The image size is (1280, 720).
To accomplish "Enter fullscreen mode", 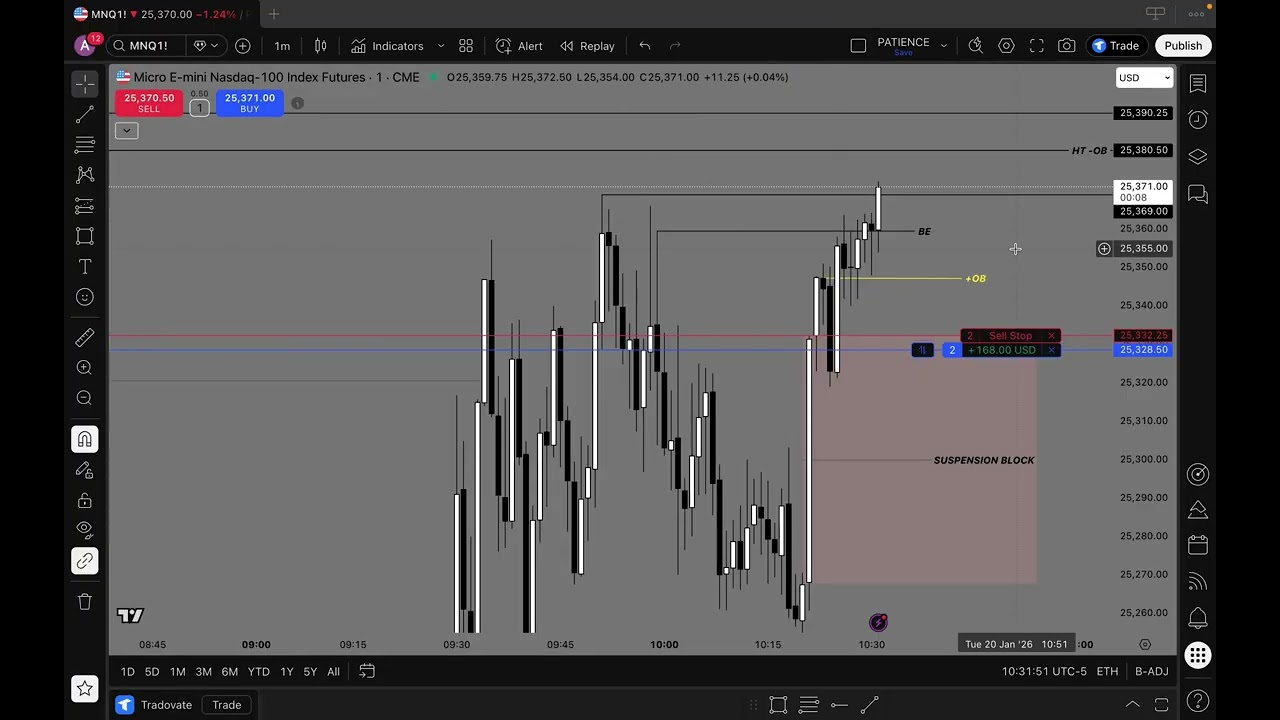I will coord(1037,46).
